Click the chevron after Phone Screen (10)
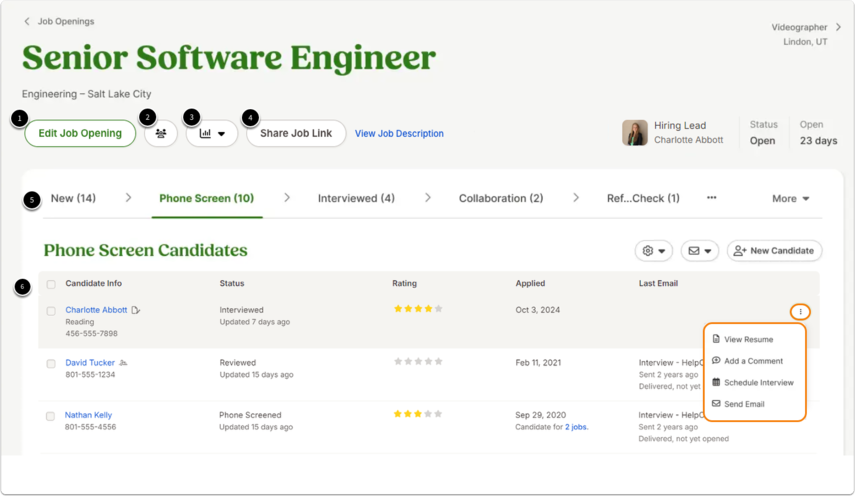Viewport: 855px width, 496px height. point(287,197)
